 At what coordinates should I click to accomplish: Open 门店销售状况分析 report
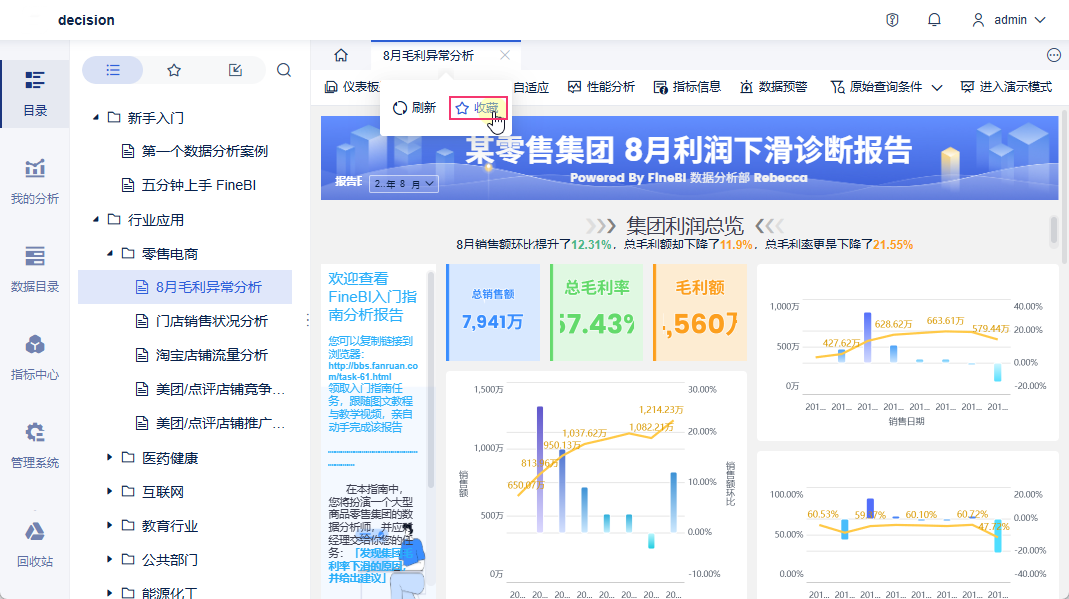pos(202,321)
